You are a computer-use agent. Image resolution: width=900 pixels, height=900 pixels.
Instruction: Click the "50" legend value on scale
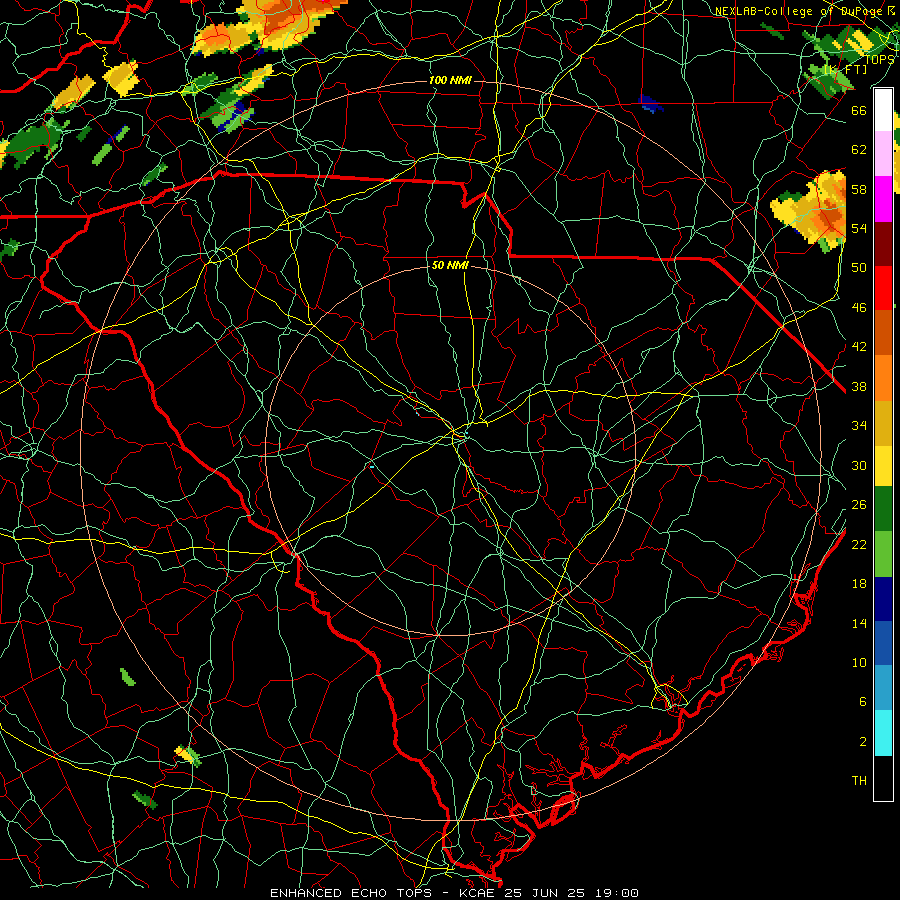pyautogui.click(x=859, y=267)
